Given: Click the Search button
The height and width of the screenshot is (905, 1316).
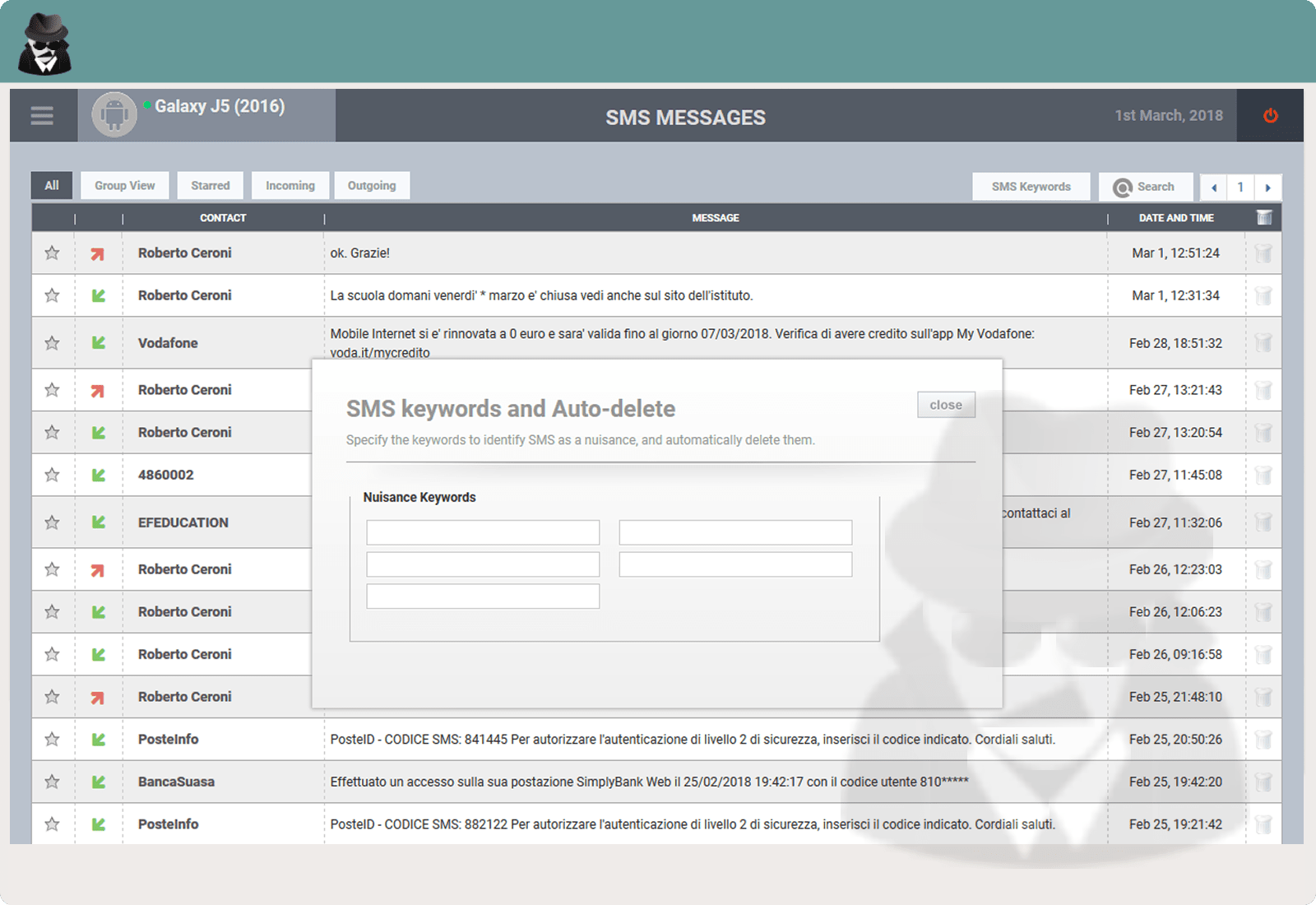Looking at the screenshot, I should 1145,187.
